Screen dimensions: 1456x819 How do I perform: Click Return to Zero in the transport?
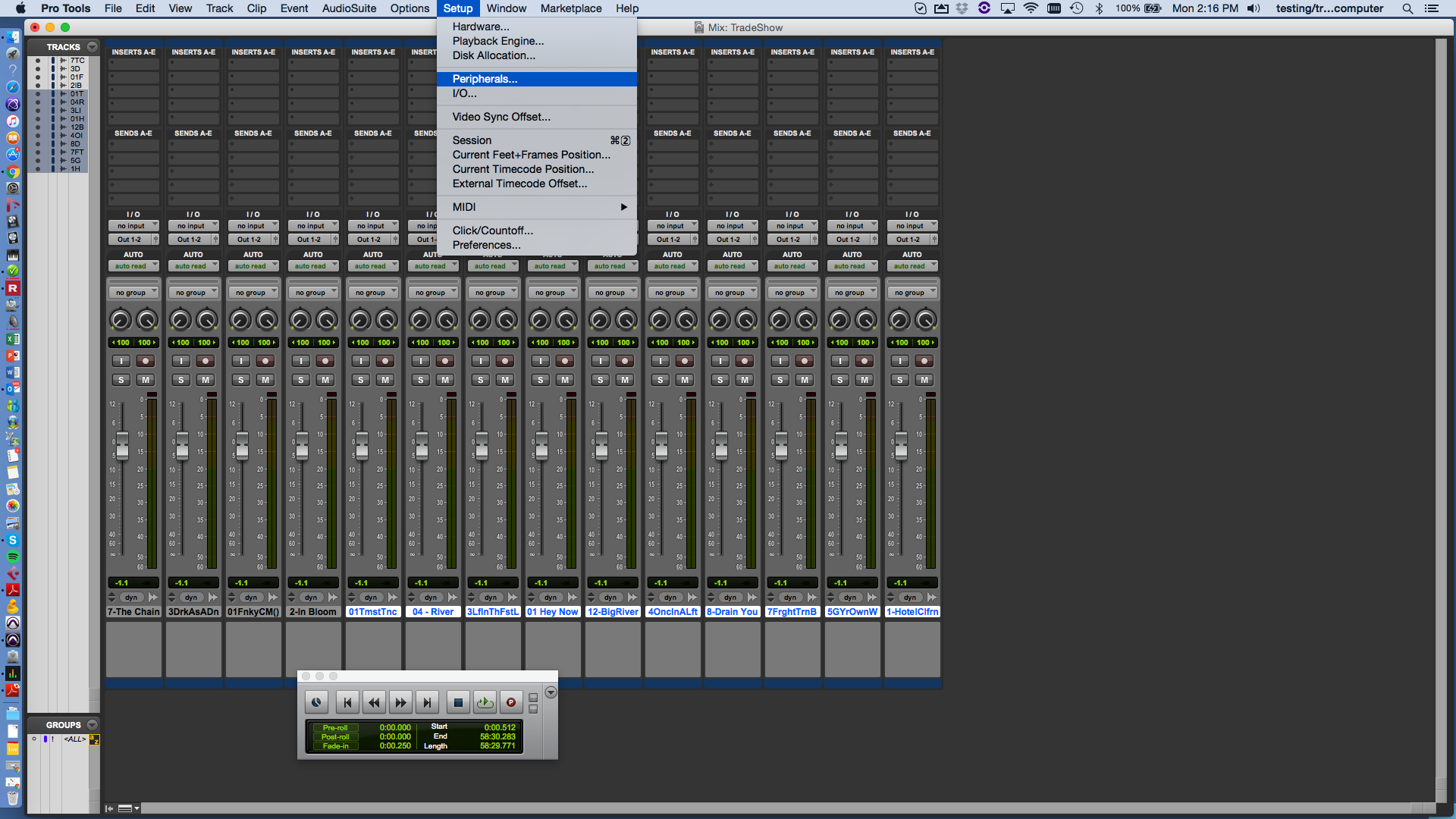tap(347, 703)
